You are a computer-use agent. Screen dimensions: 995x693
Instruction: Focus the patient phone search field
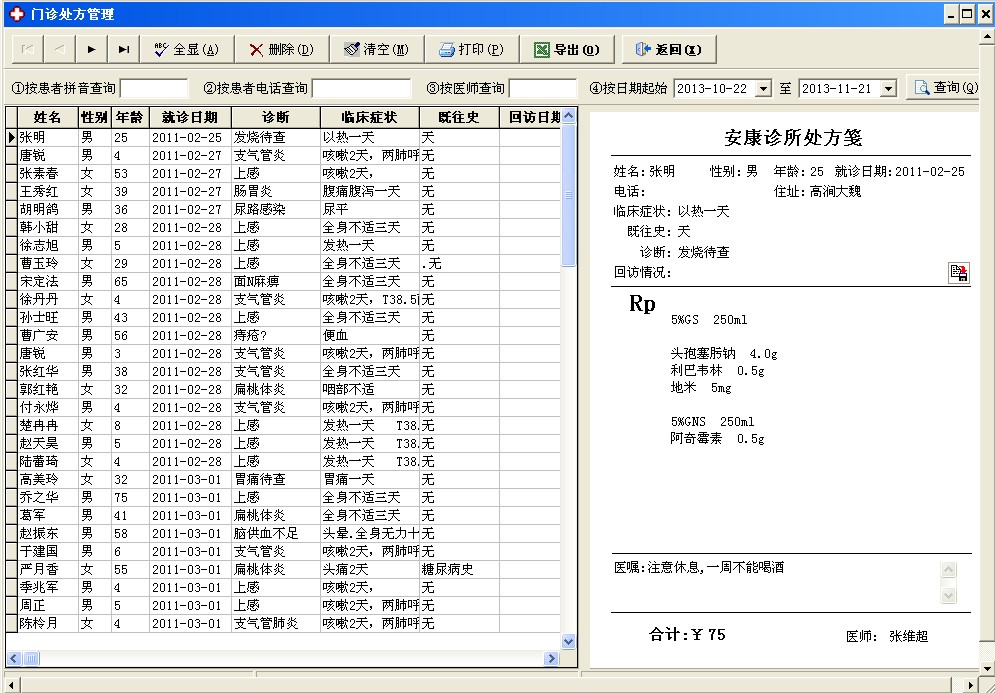[x=362, y=88]
